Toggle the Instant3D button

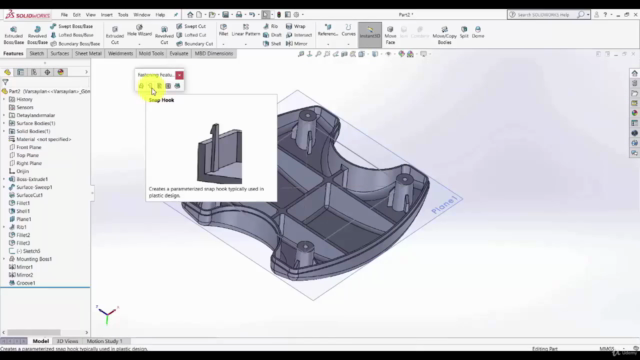[370, 35]
